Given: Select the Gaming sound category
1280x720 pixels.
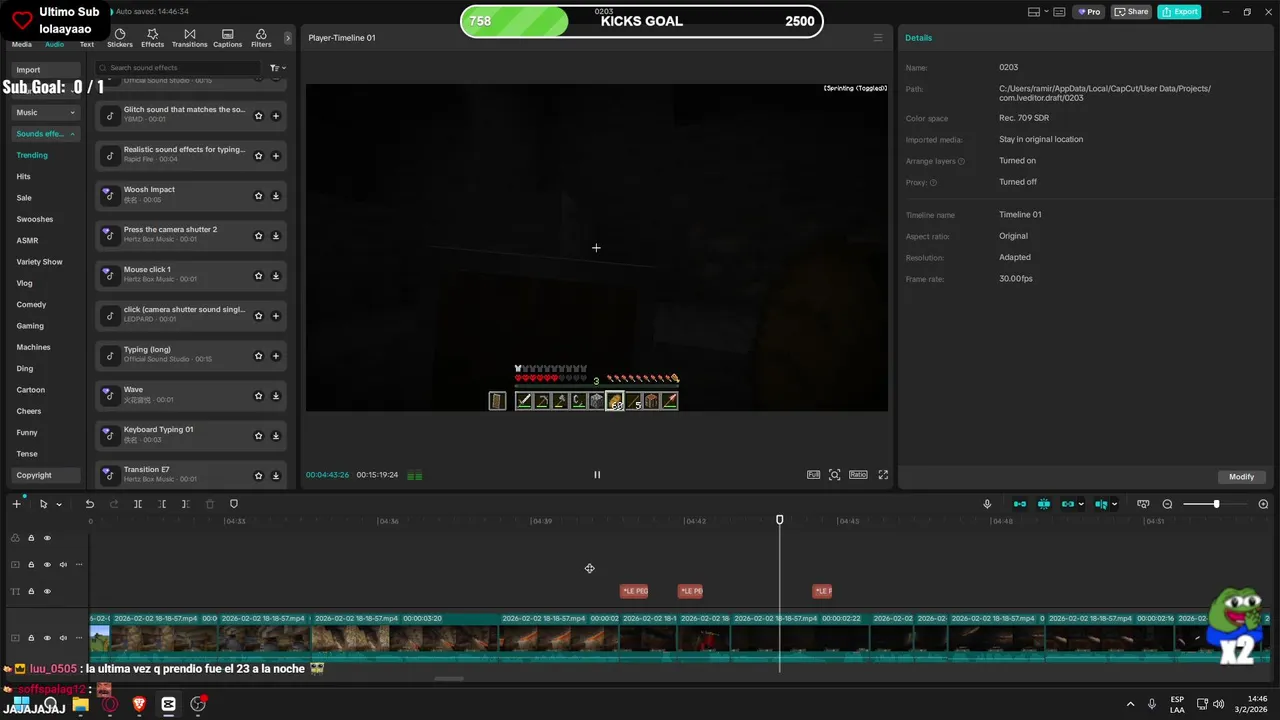Looking at the screenshot, I should pos(30,326).
